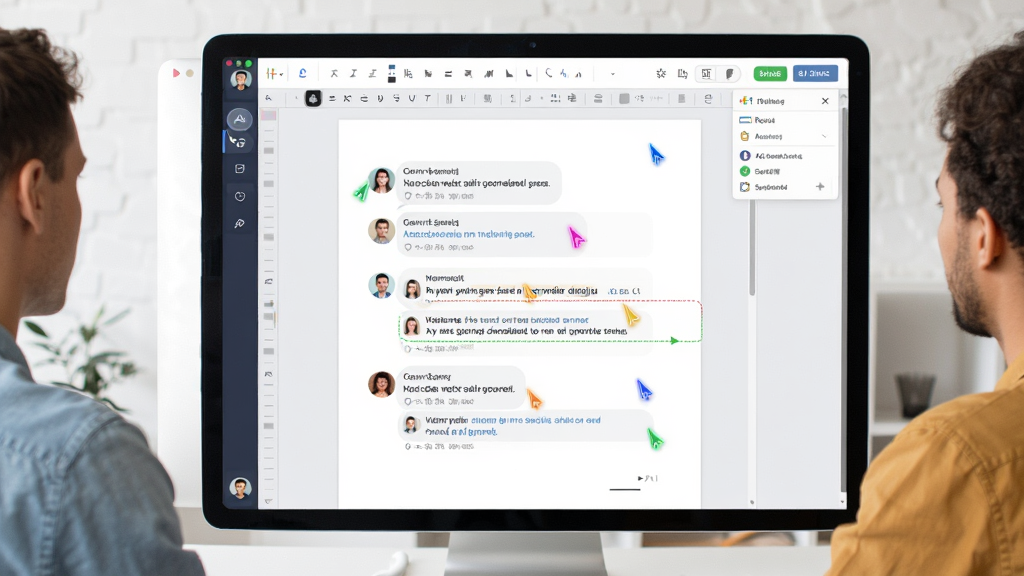Choose the side panel row with green check icon
Viewport: 1024px width, 576px height.
785,171
